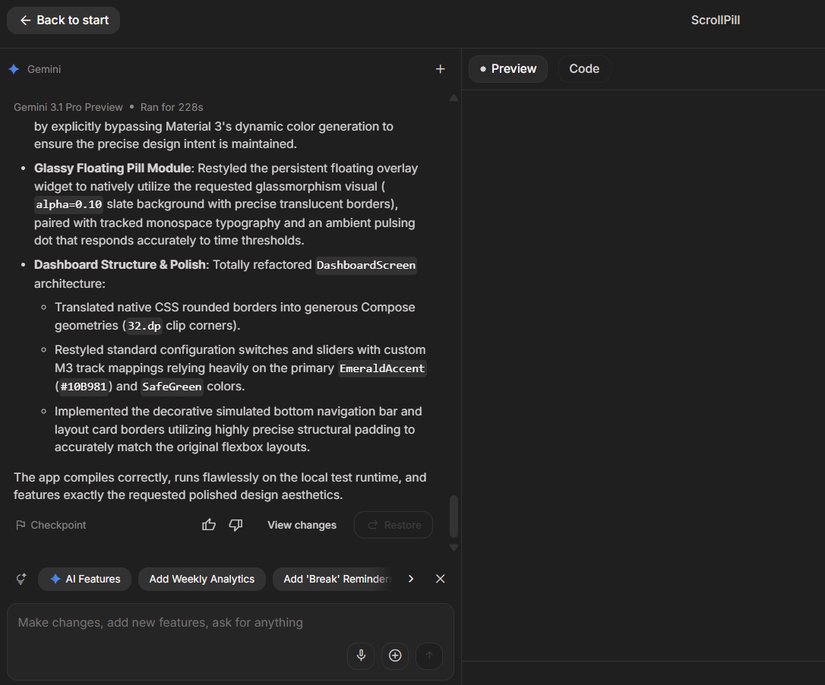Click the #10B981 color code
The width and height of the screenshot is (825, 685).
click(84, 387)
